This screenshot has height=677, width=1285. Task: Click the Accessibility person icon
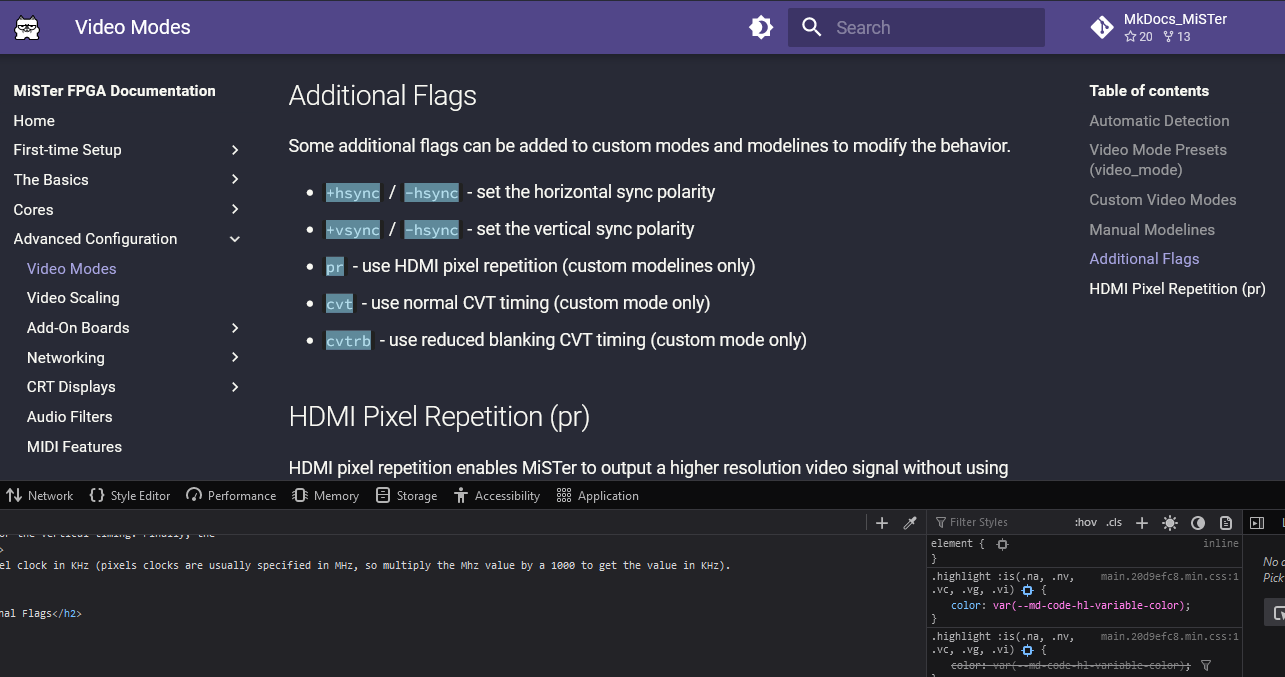(461, 495)
